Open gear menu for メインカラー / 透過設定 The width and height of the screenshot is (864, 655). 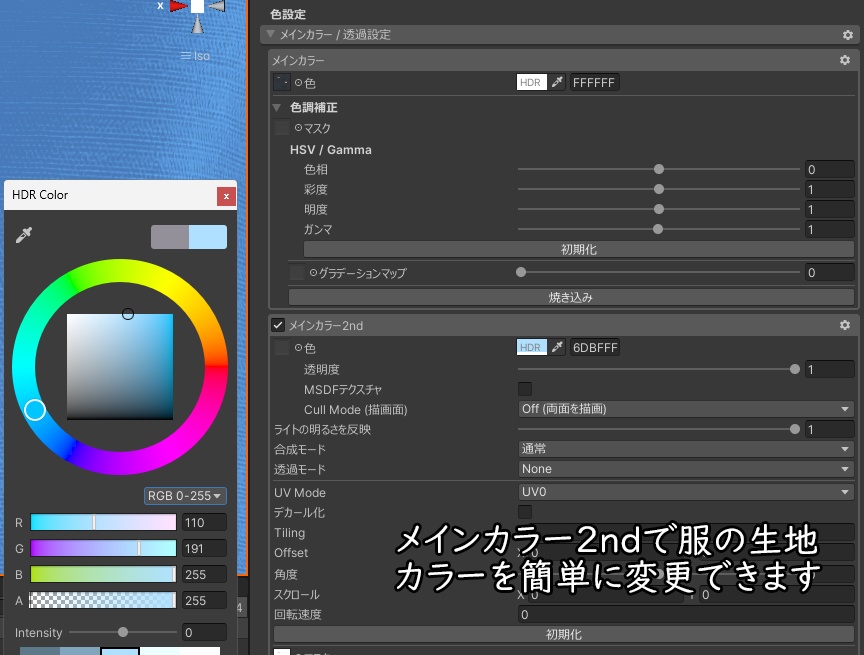[847, 35]
